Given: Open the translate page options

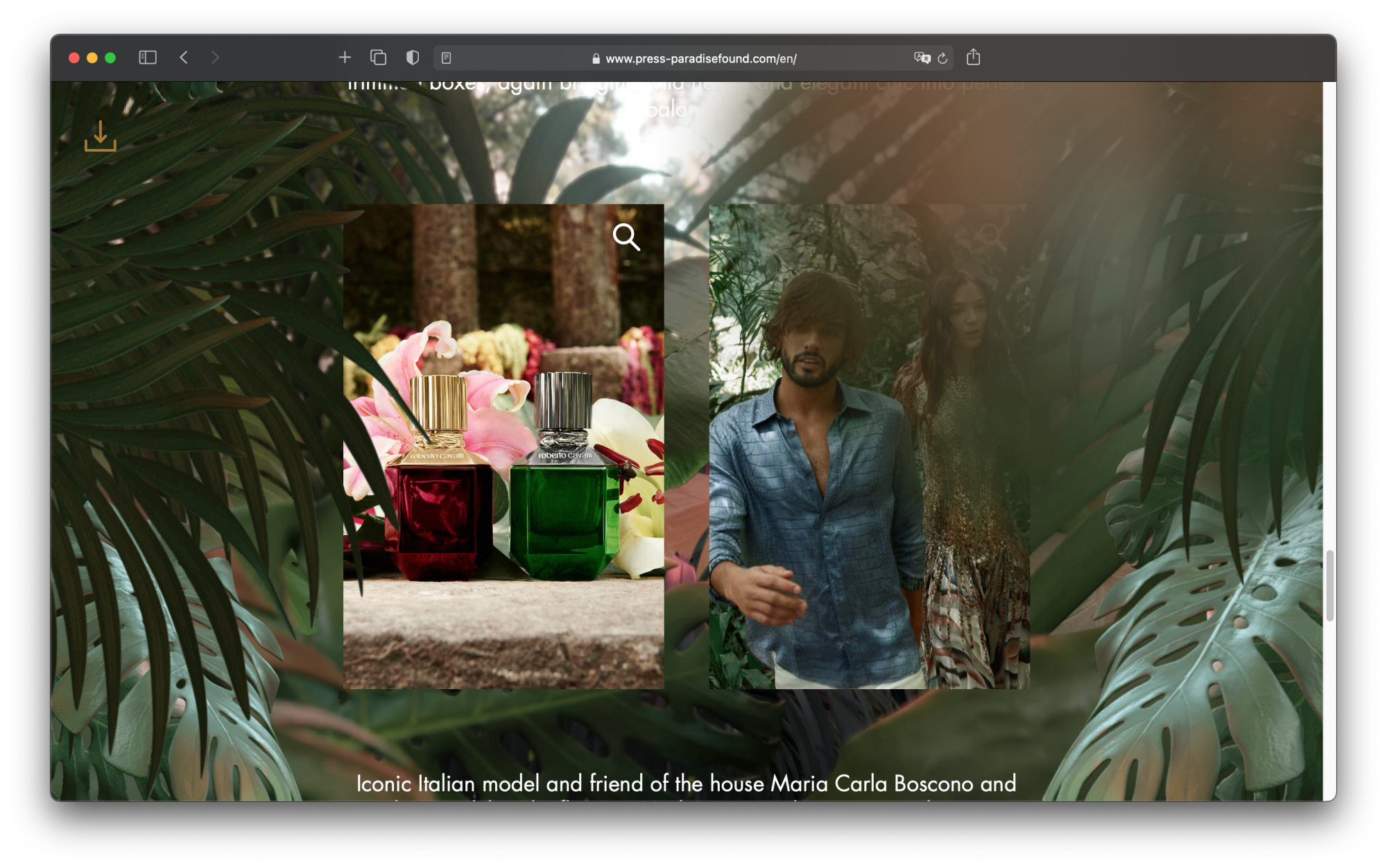Looking at the screenshot, I should [x=922, y=58].
